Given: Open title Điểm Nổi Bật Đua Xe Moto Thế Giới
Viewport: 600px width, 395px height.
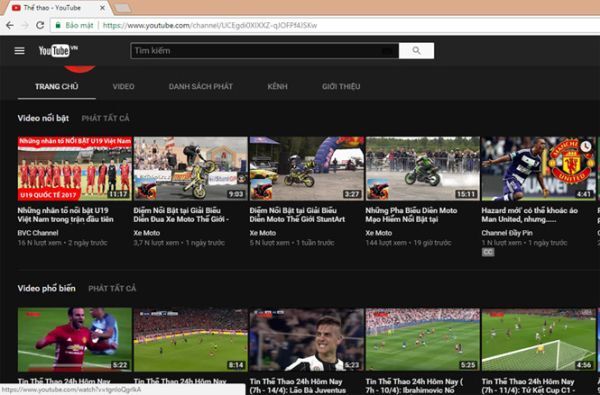Looking at the screenshot, I should [x=181, y=215].
